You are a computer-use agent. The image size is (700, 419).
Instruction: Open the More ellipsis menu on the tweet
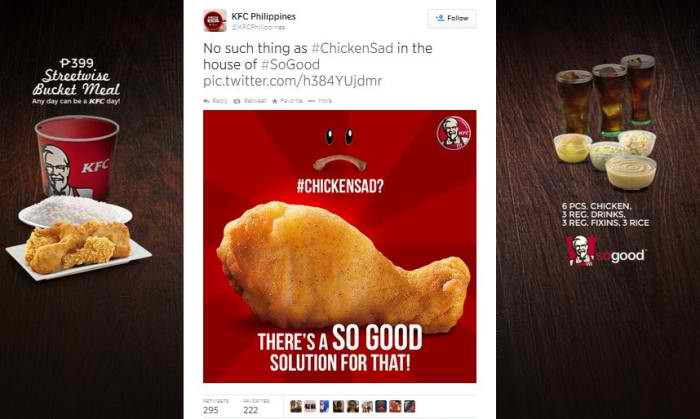312,101
